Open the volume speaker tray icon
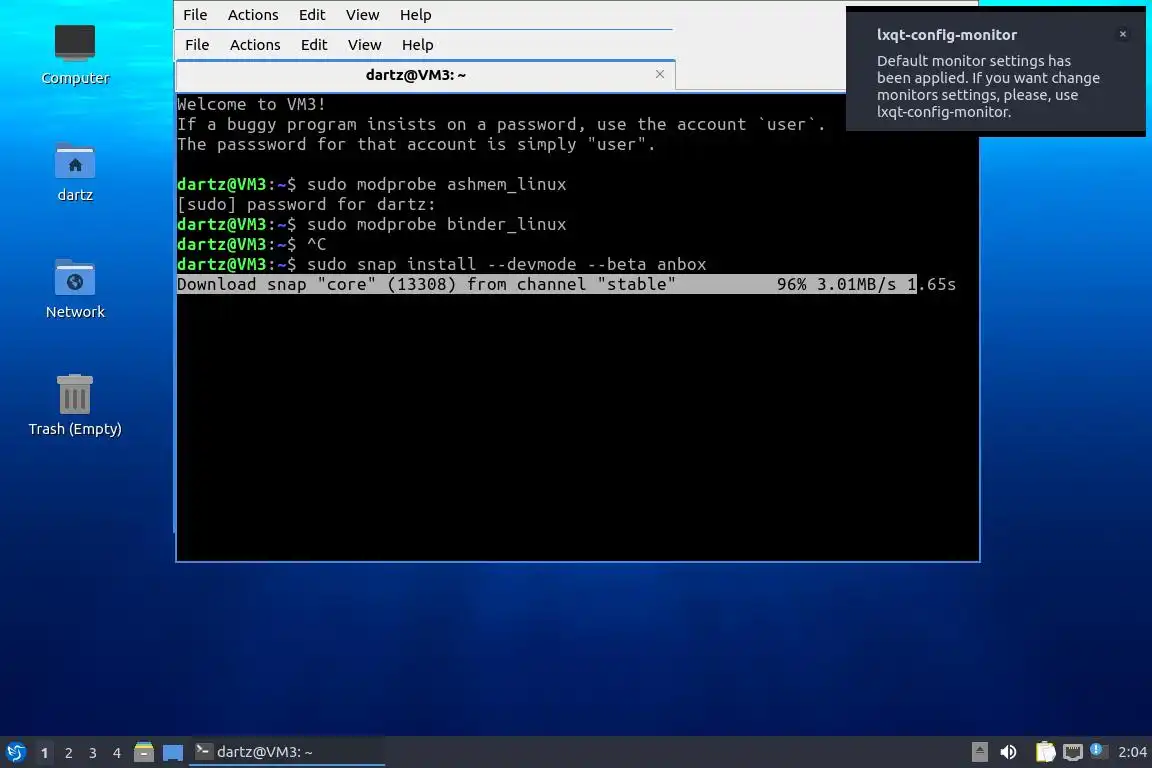This screenshot has height=768, width=1152. [x=1009, y=752]
